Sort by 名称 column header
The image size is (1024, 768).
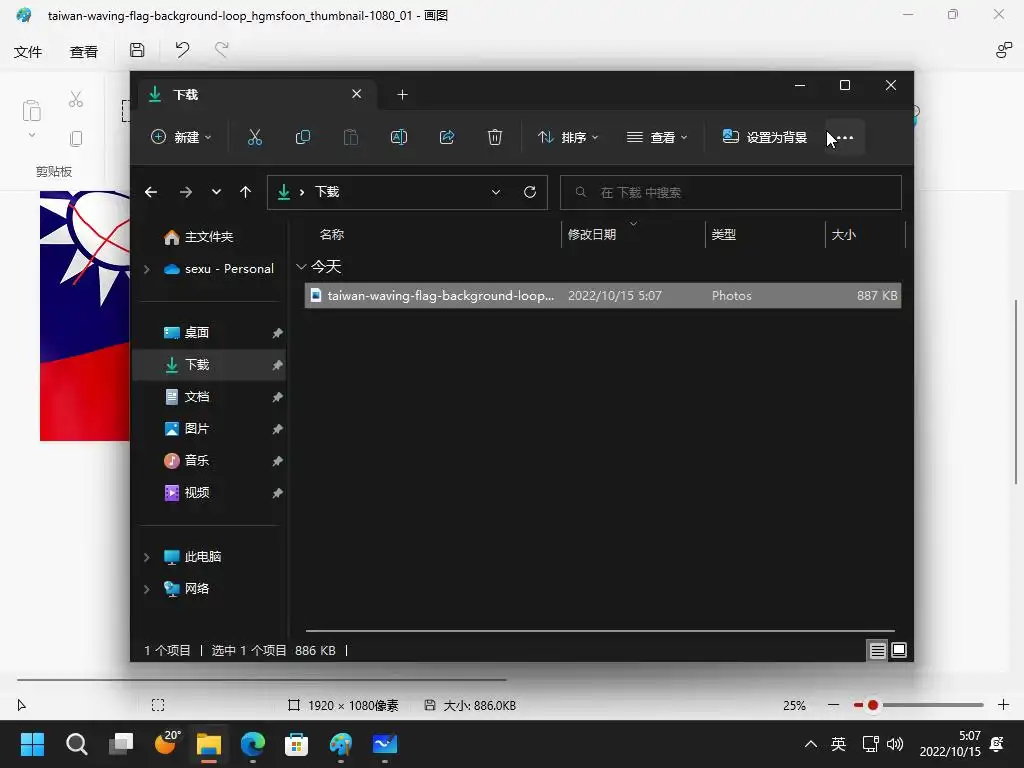pos(332,234)
